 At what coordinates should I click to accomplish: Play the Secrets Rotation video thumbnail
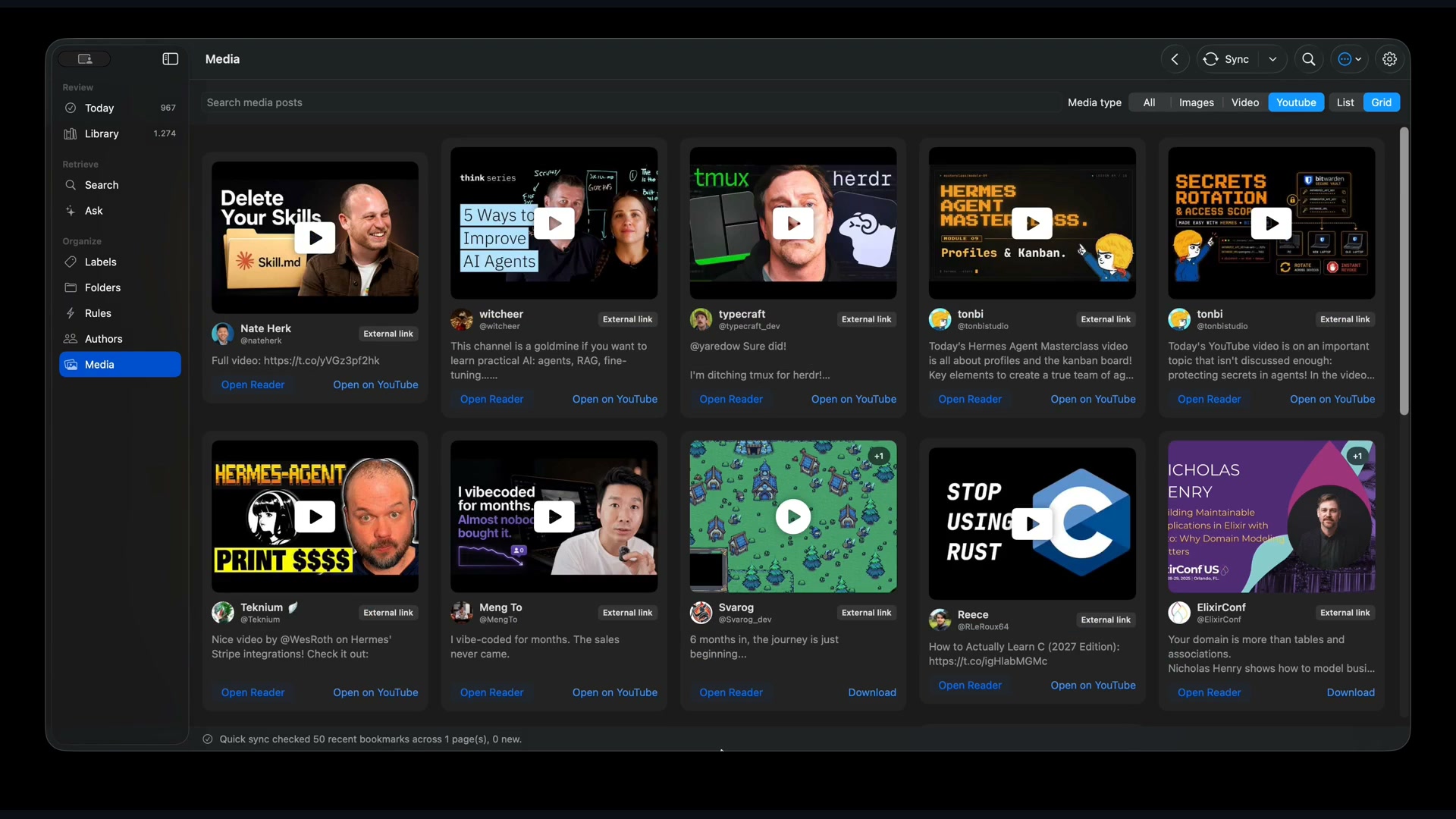[x=1271, y=224]
